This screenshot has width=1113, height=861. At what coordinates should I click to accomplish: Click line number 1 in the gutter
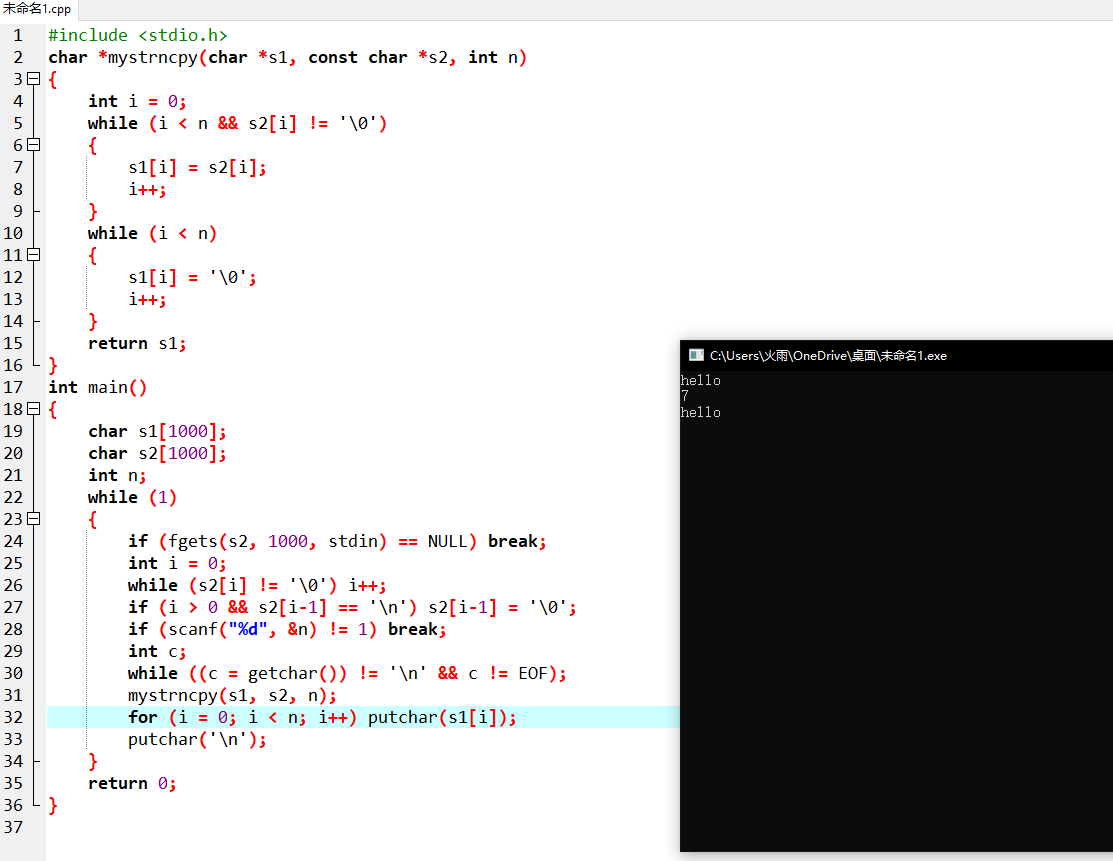(x=18, y=35)
